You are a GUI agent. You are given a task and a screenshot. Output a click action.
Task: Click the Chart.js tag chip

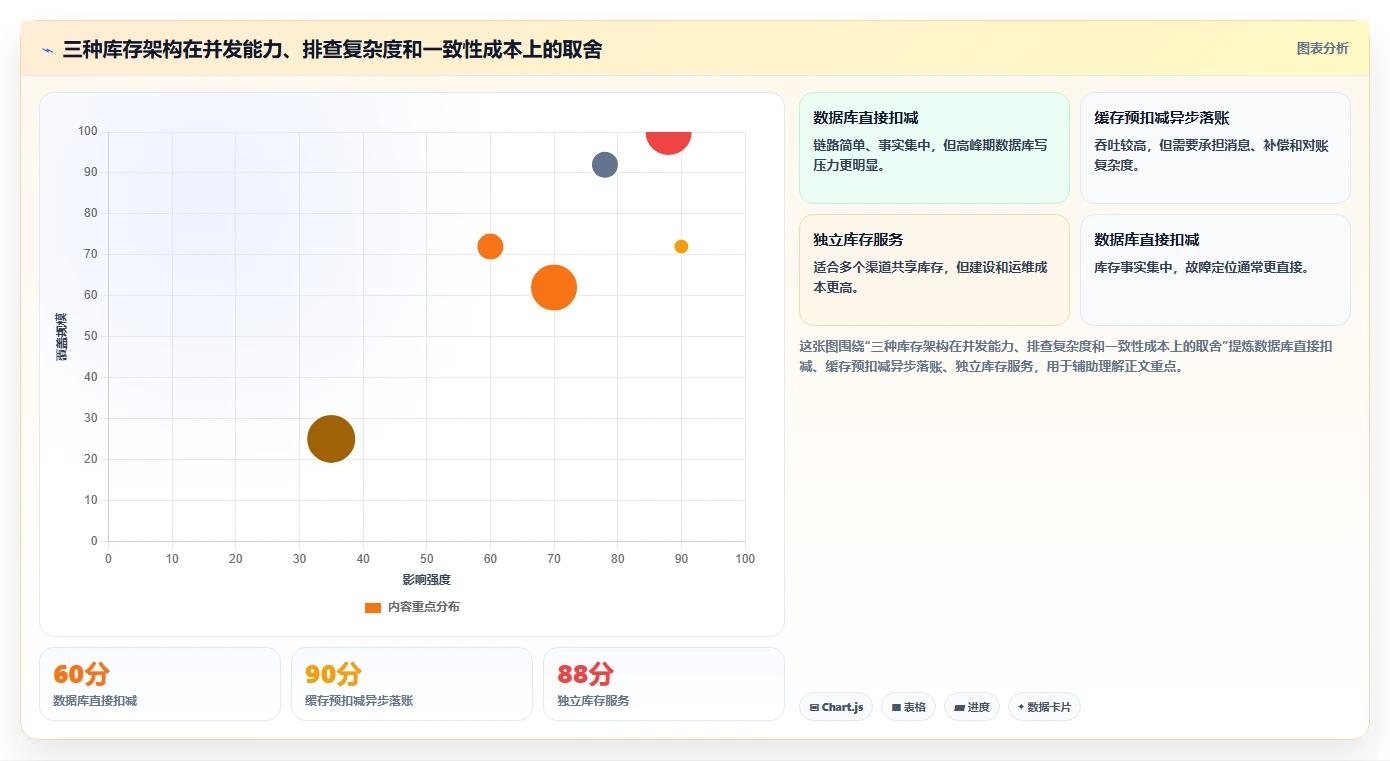[836, 707]
